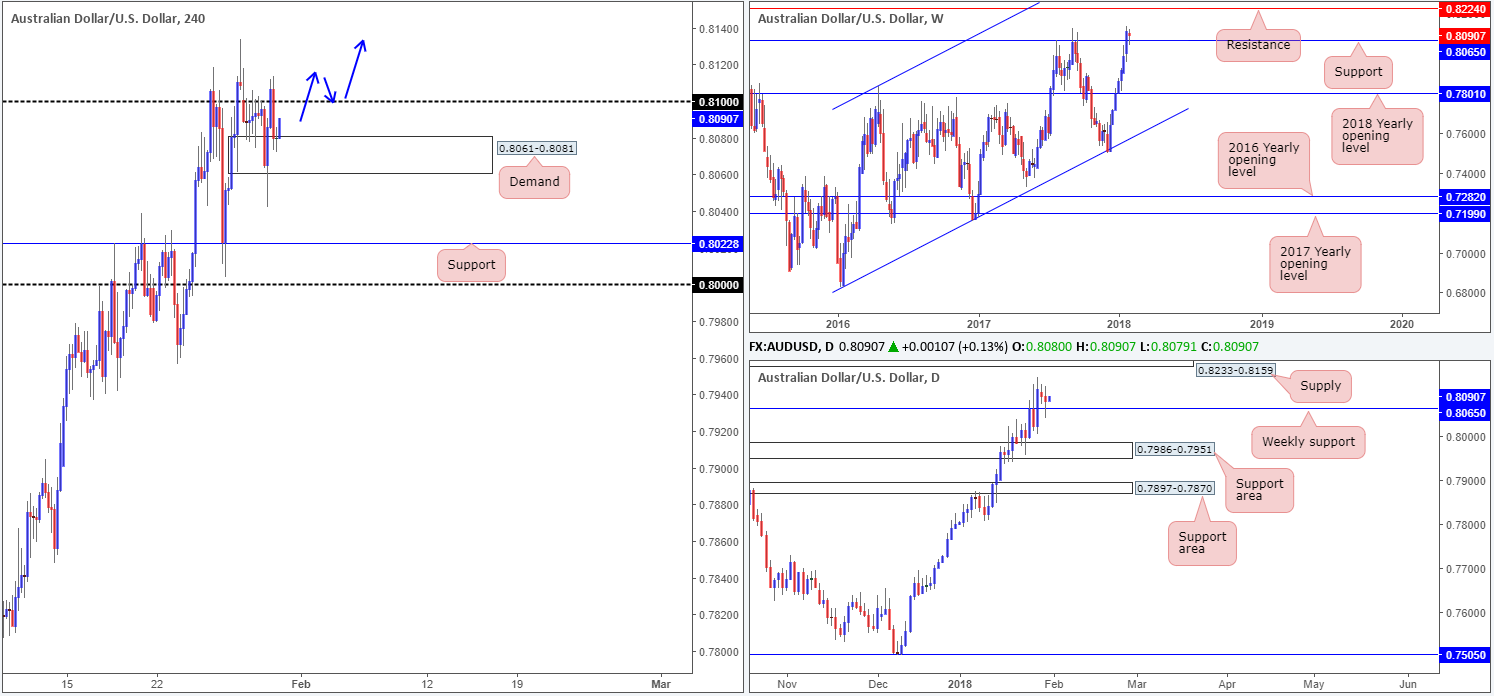Select the 'Support' callout on 240 chart
This screenshot has width=1494, height=696.
tap(472, 265)
